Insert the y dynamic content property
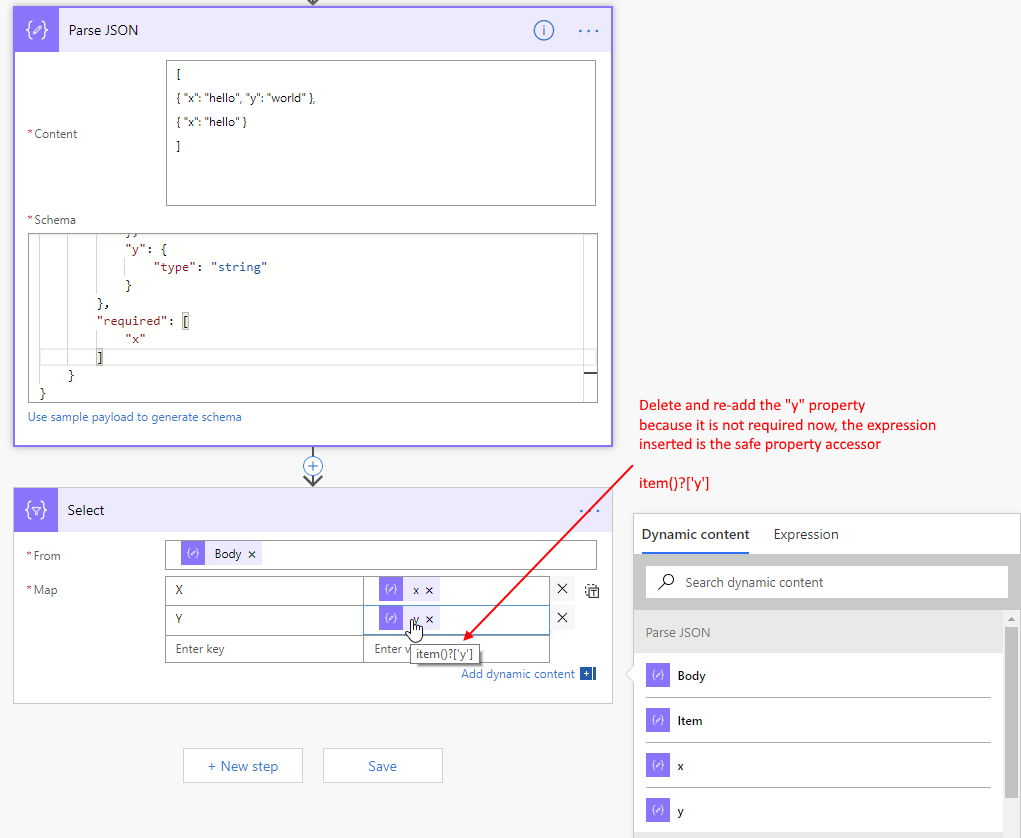1021x838 pixels. tap(680, 811)
